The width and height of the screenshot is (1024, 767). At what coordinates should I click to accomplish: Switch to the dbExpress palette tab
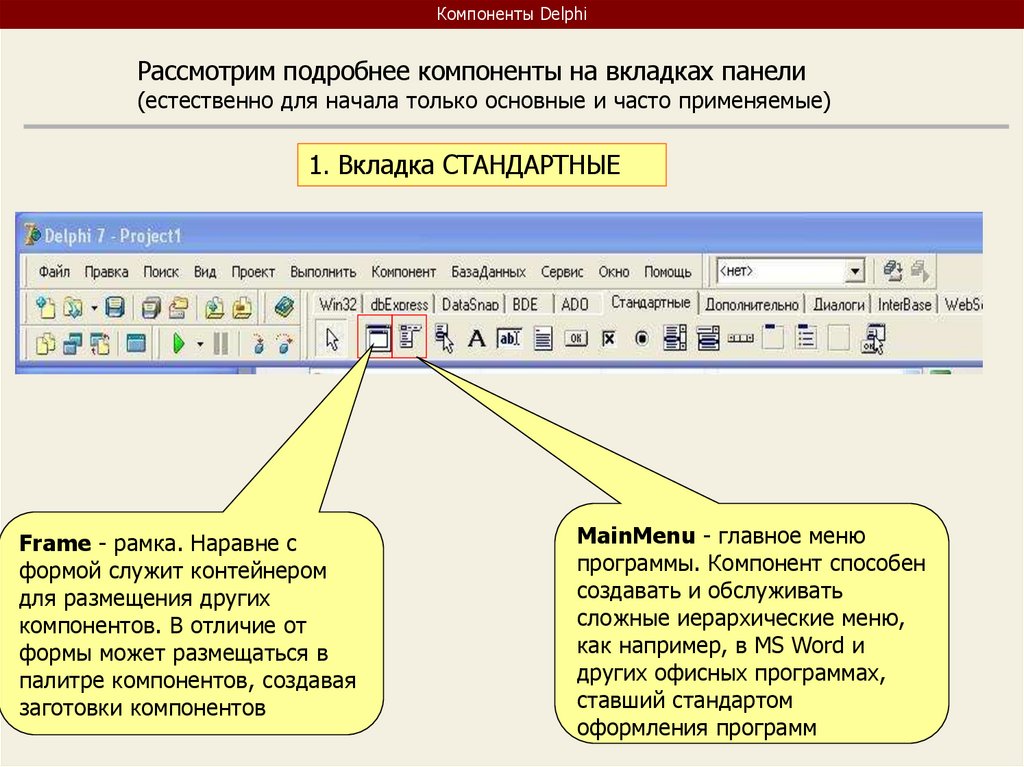[398, 304]
